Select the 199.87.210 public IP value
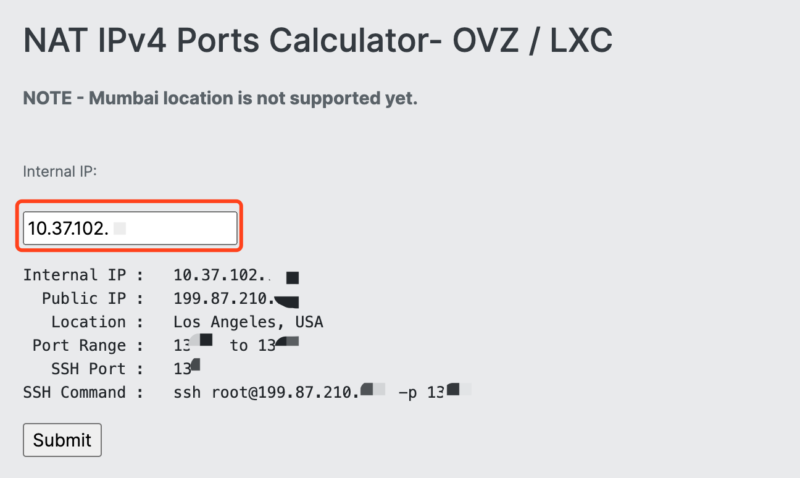Screen dimensions: 800x478 coord(221,298)
